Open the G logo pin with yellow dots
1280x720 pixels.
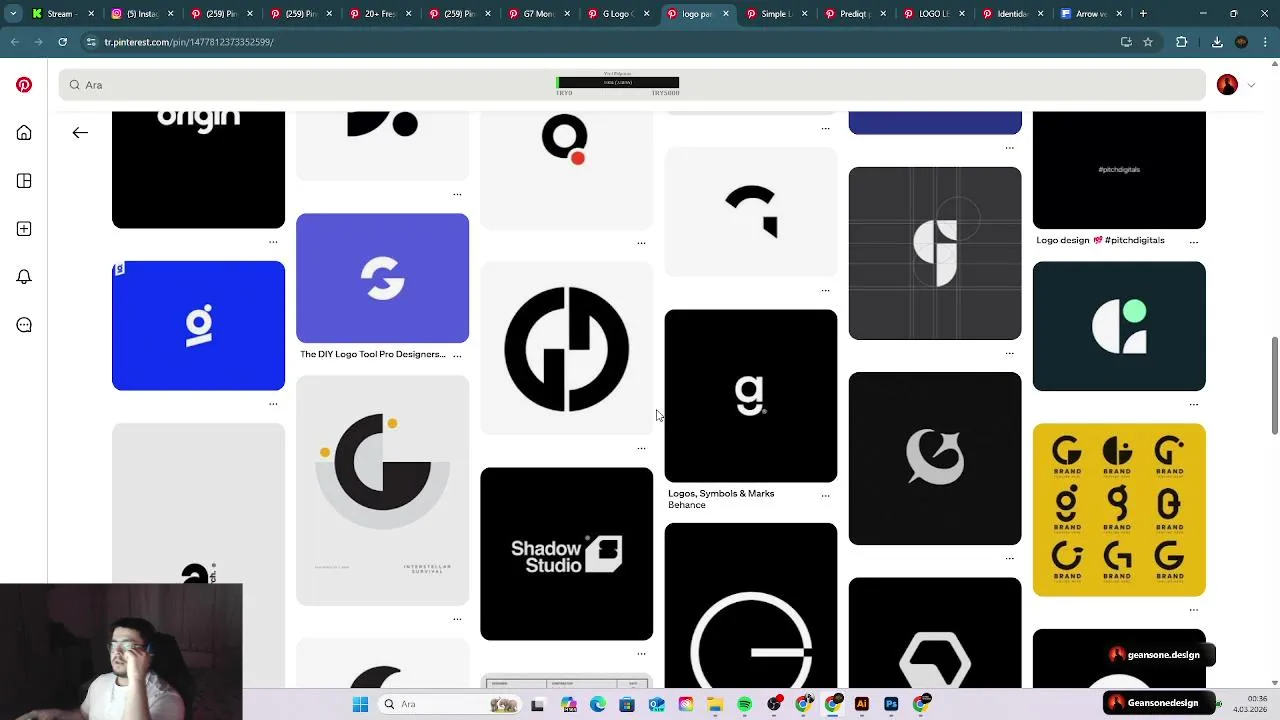click(382, 490)
